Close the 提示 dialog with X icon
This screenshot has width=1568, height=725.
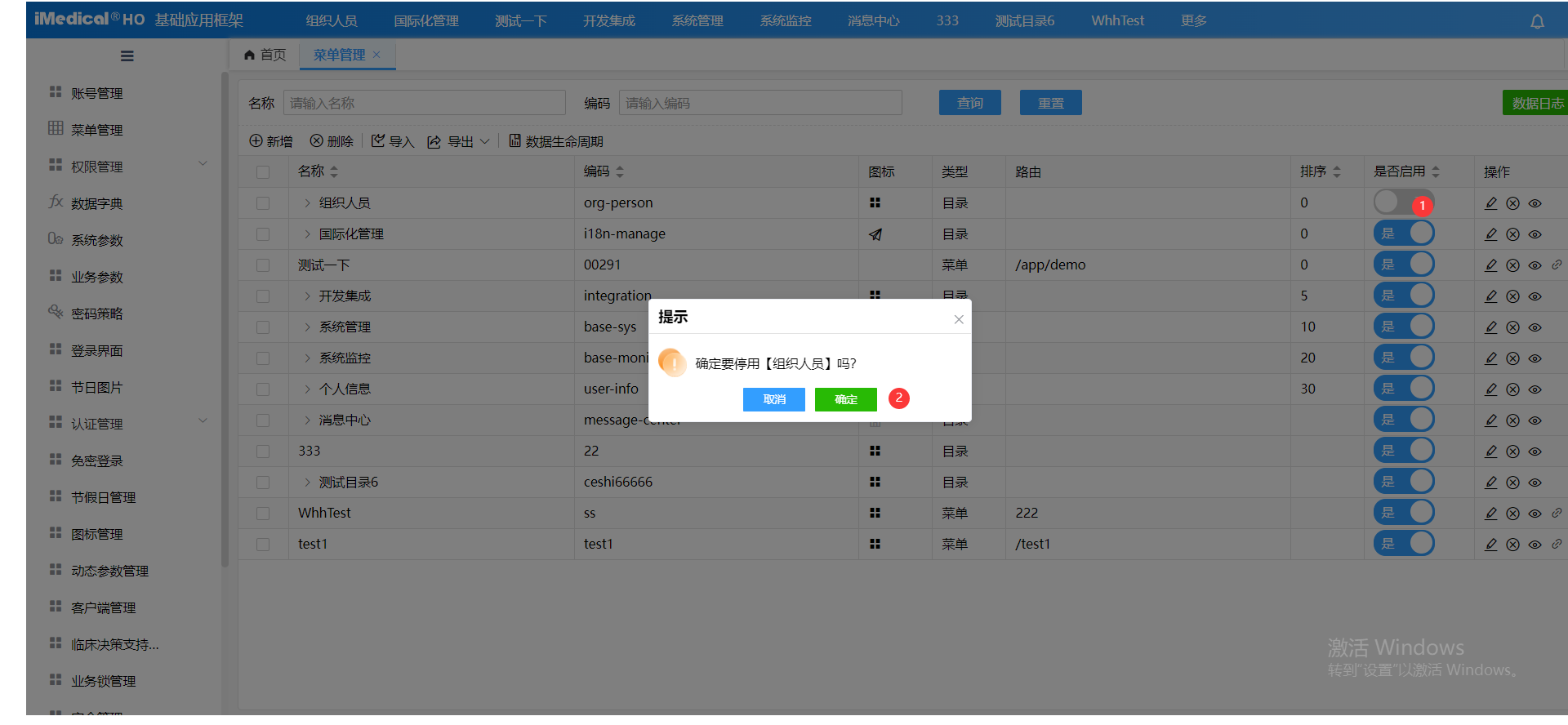pyautogui.click(x=959, y=319)
